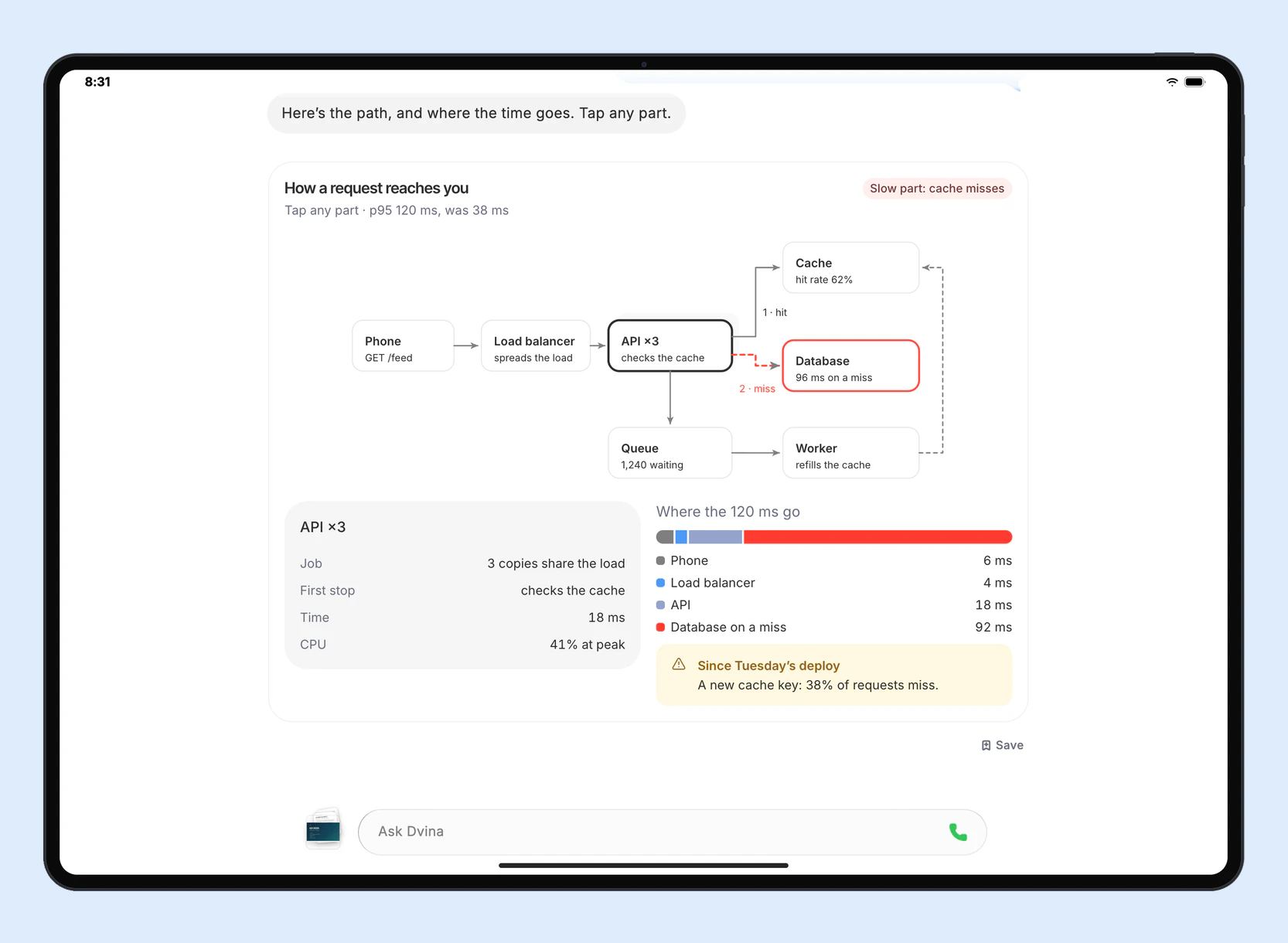Click the "Since Tuesday's deploy" notice title
Screen dimensions: 1288x943
768,666
